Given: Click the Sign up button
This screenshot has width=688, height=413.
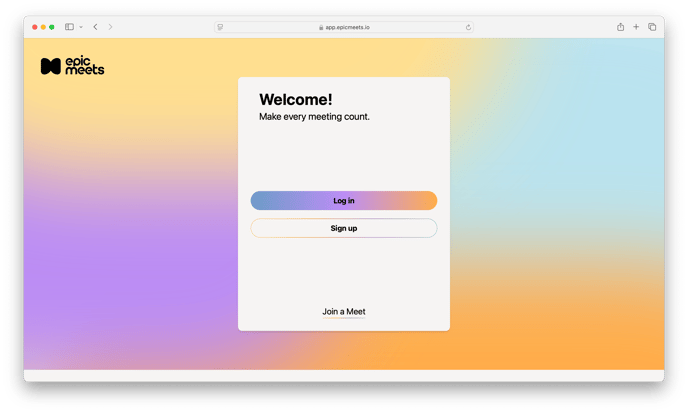Looking at the screenshot, I should 344,228.
